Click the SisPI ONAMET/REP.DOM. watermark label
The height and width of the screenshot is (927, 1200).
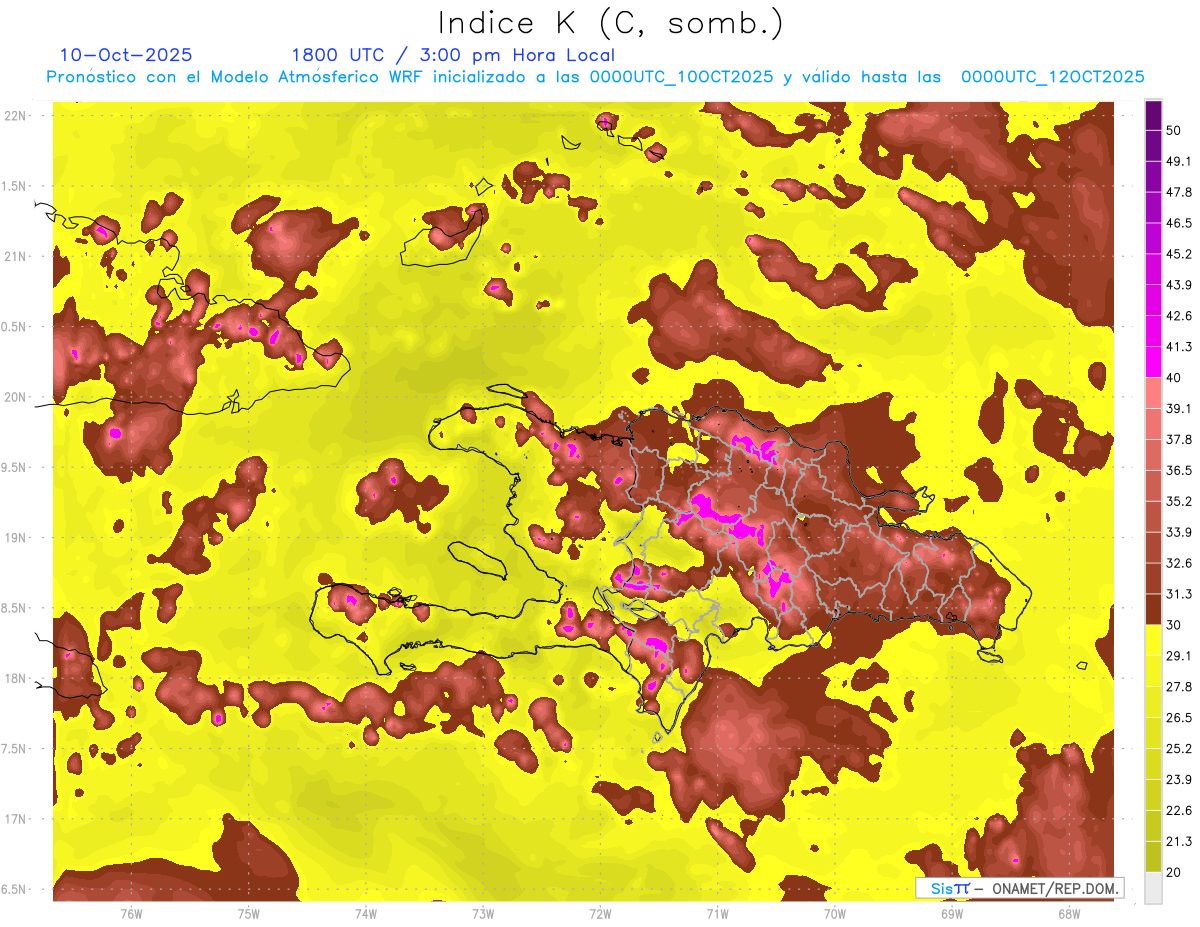point(1019,888)
